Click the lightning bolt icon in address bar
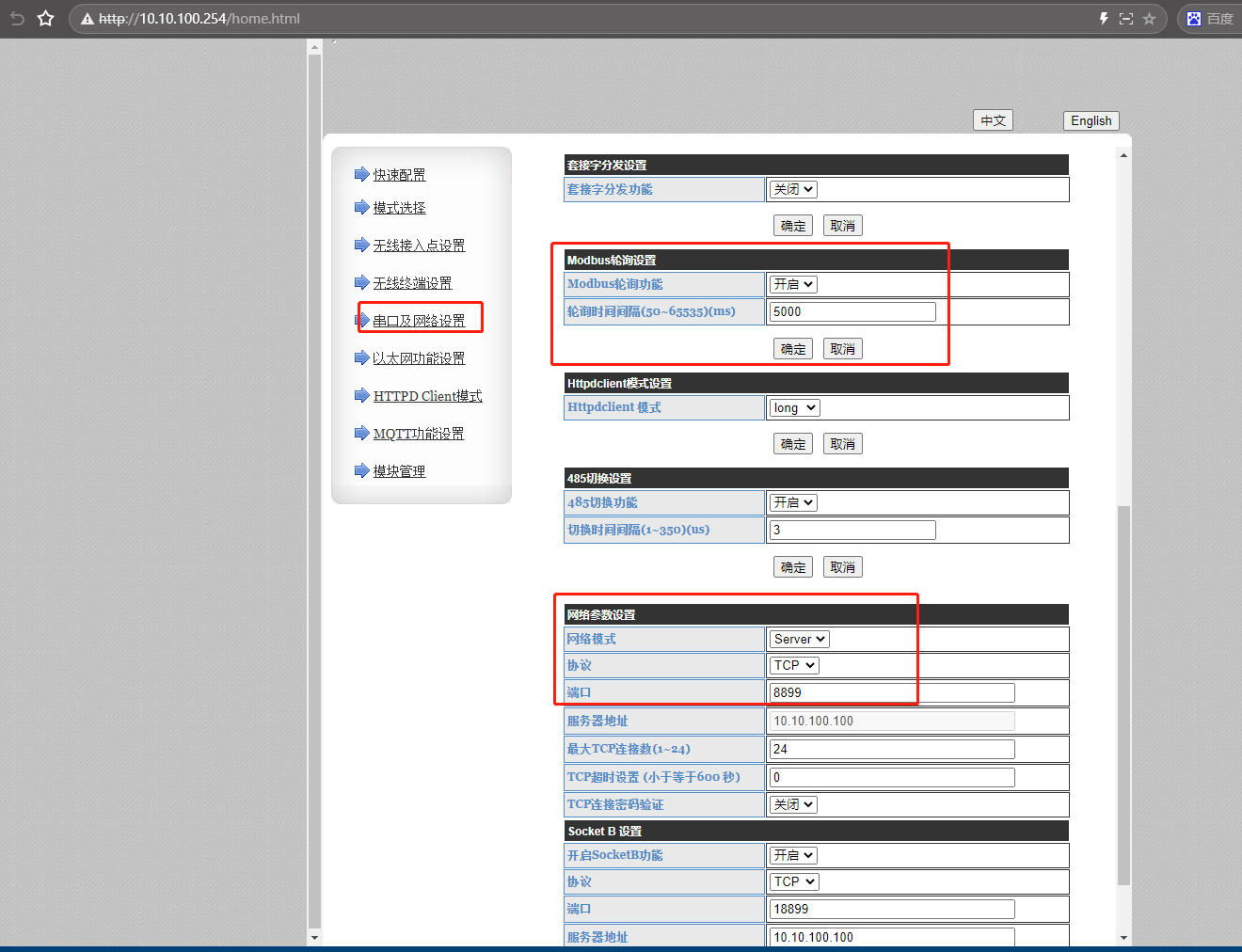Screen dimensions: 1242x952 tap(1104, 19)
